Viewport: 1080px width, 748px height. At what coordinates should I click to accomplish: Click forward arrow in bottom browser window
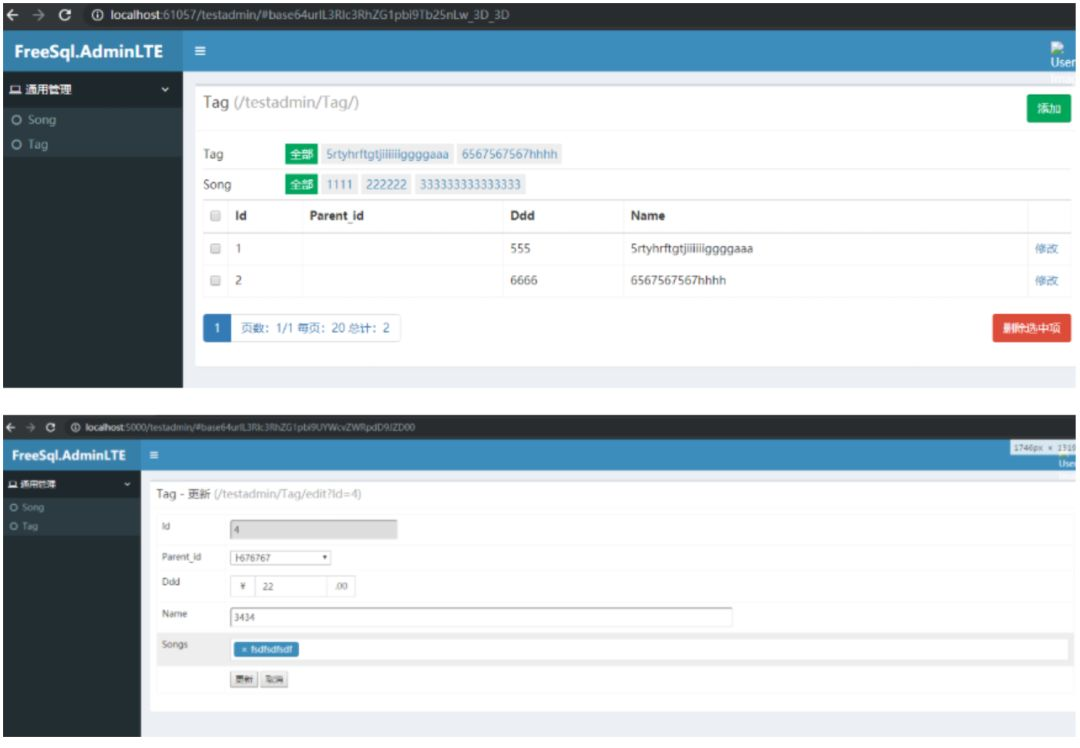(30, 427)
